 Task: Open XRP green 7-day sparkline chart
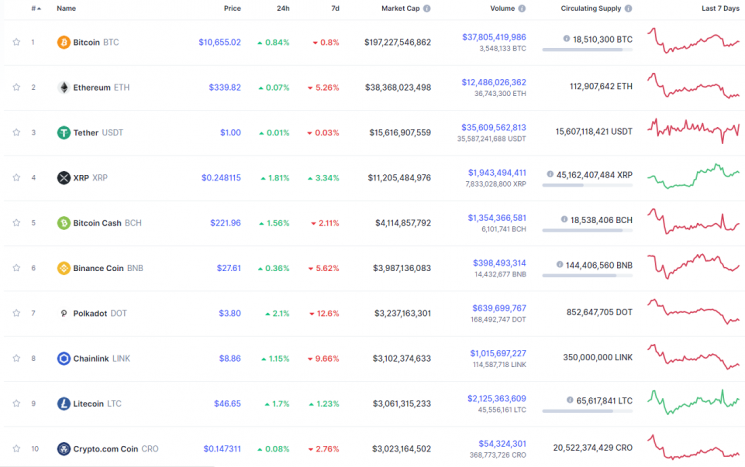click(x=693, y=176)
